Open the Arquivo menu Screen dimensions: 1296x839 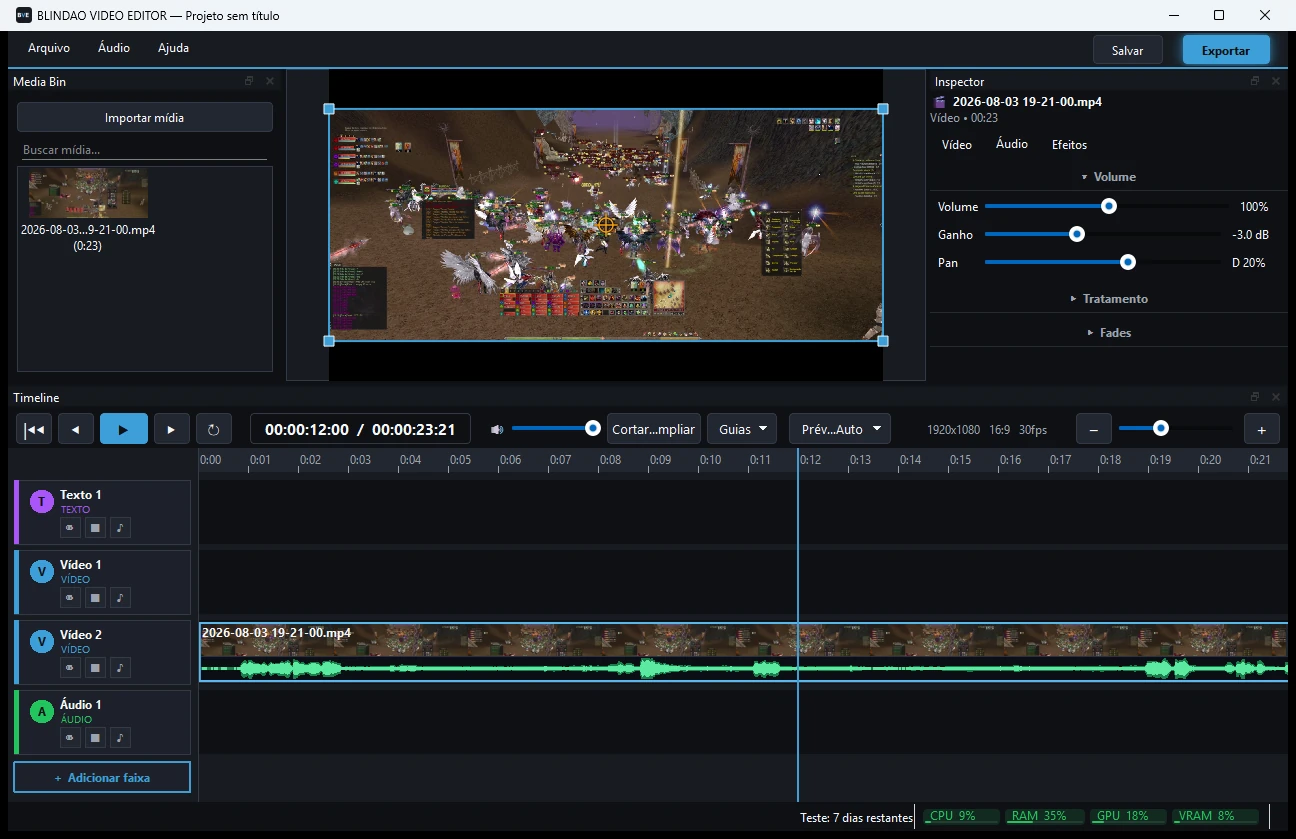49,48
